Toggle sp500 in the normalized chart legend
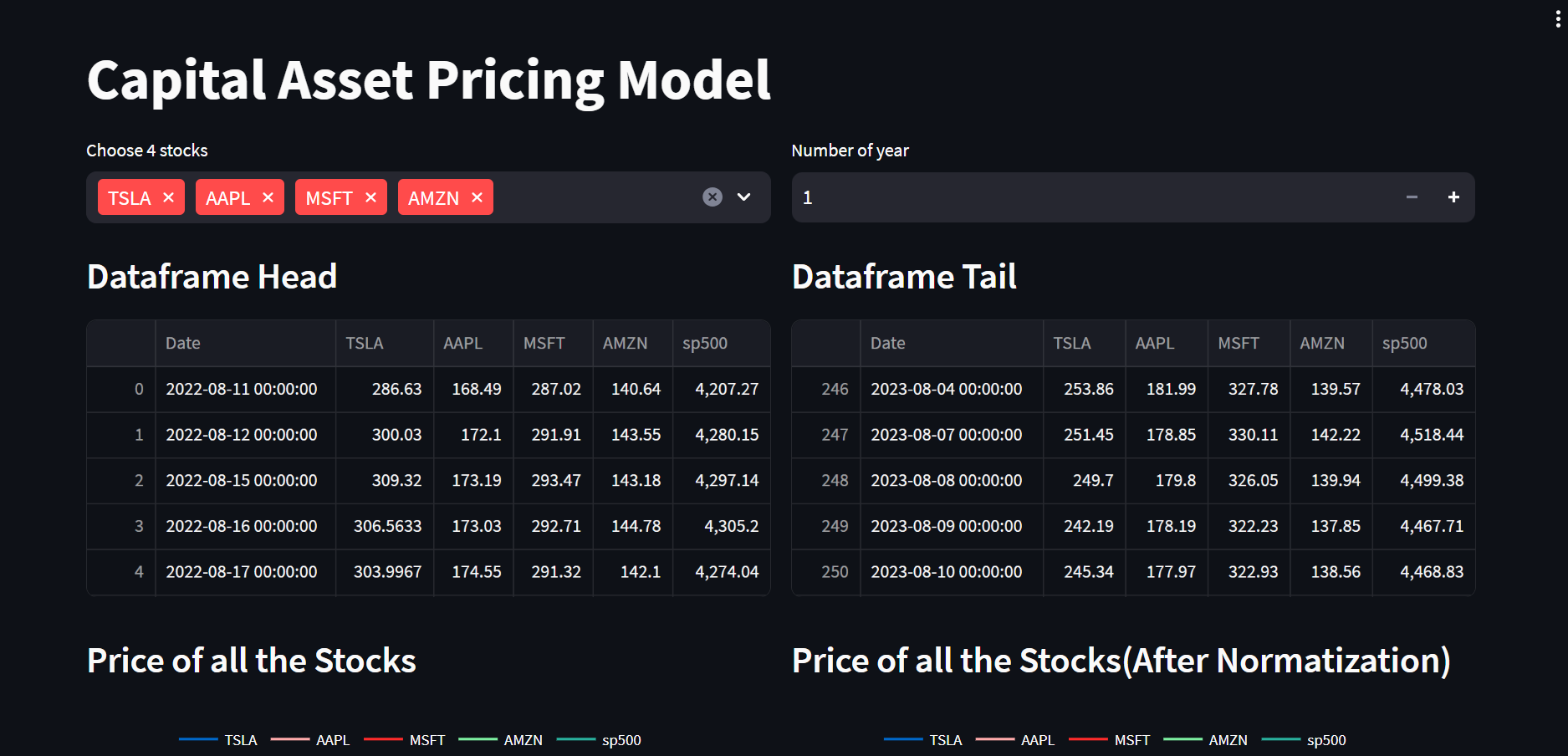 pyautogui.click(x=1325, y=740)
